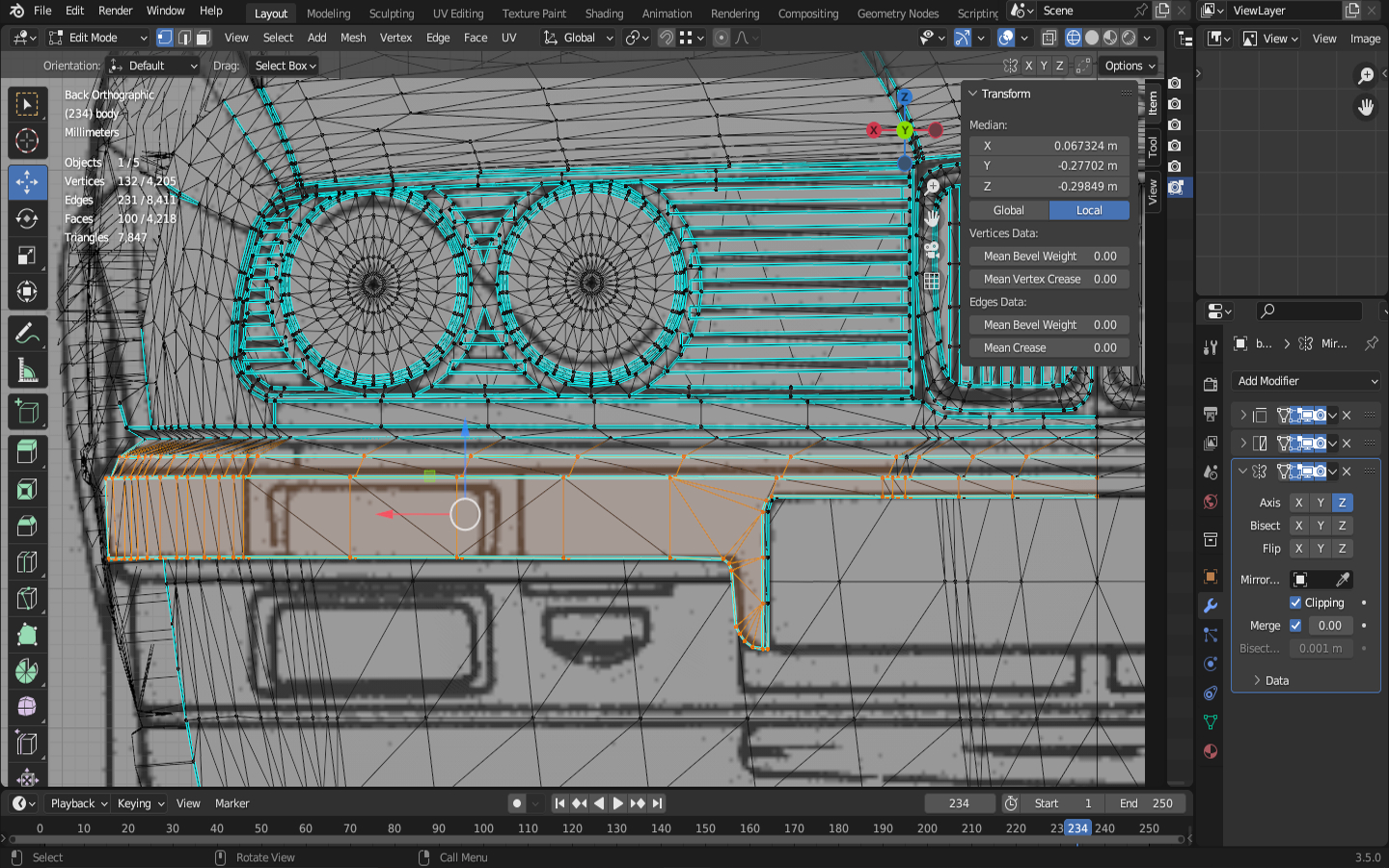Select the Move tool in left toolbar

tap(27, 182)
